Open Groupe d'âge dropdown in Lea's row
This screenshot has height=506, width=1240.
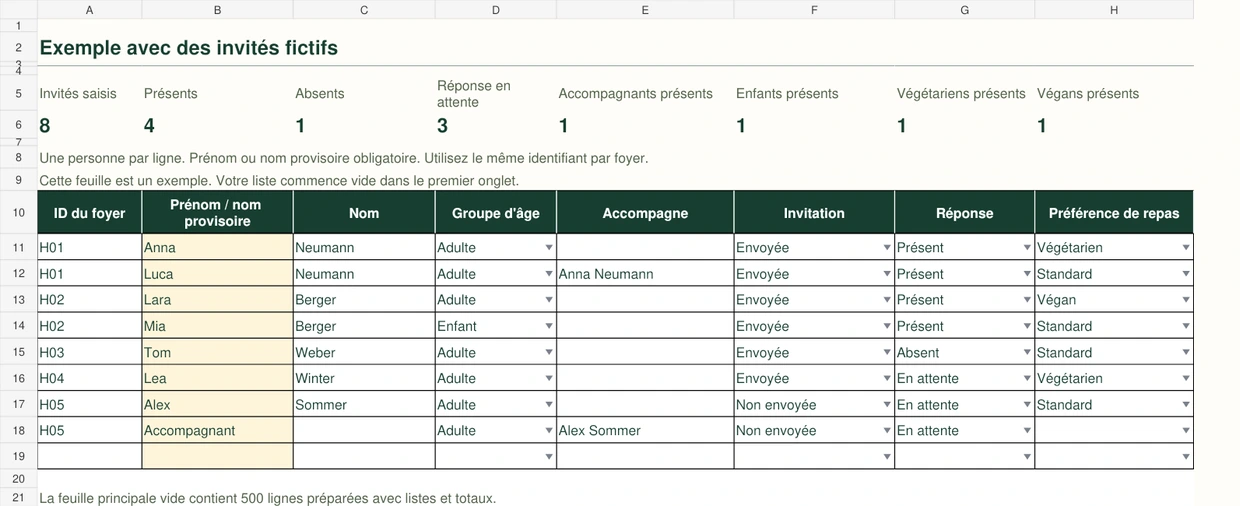549,378
